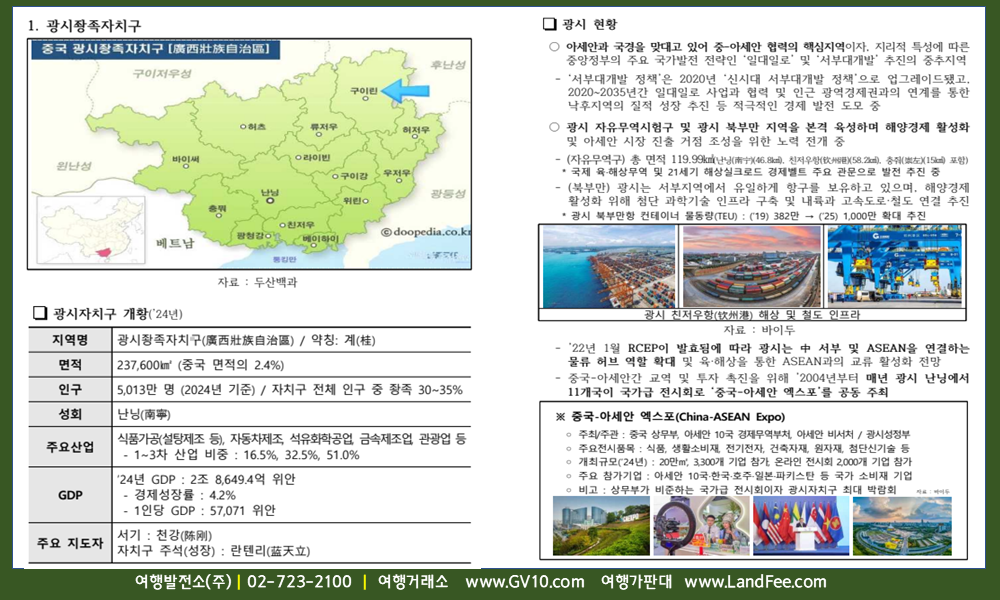The height and width of the screenshot is (600, 1000).
Task: Click the box before 광시자치구 개황 heading
Action: 40,313
